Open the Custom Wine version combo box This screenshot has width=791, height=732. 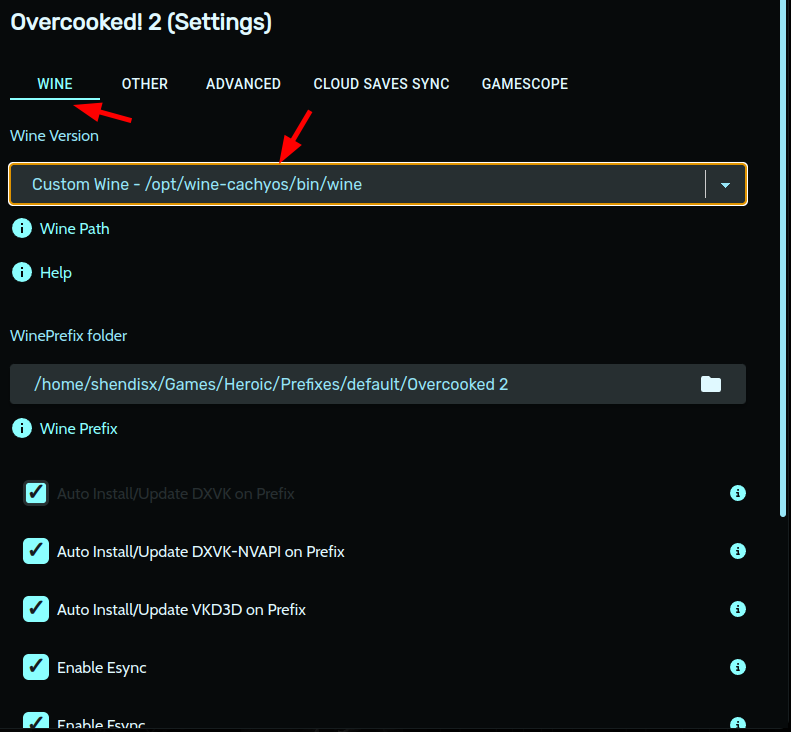[x=360, y=185]
